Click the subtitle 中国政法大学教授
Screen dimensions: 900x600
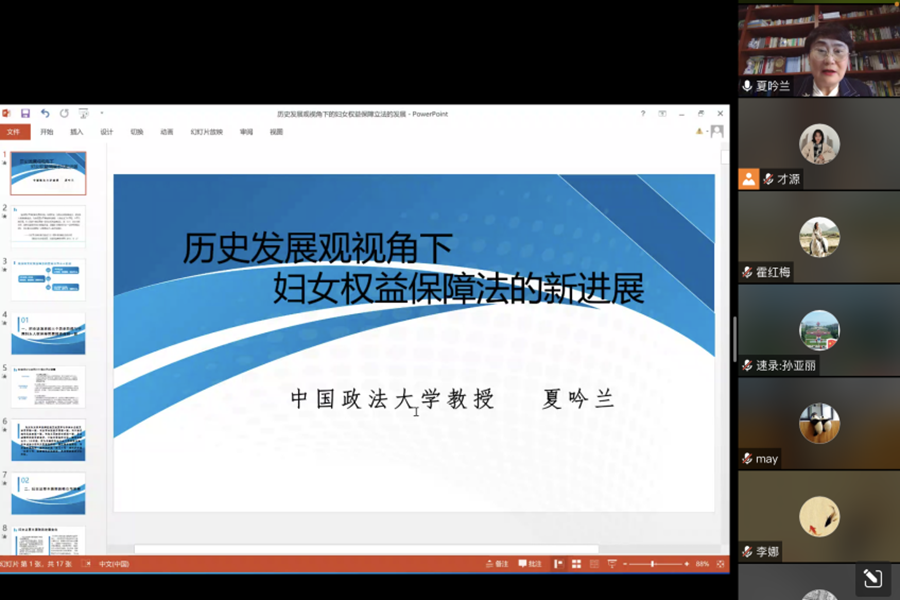coord(393,398)
